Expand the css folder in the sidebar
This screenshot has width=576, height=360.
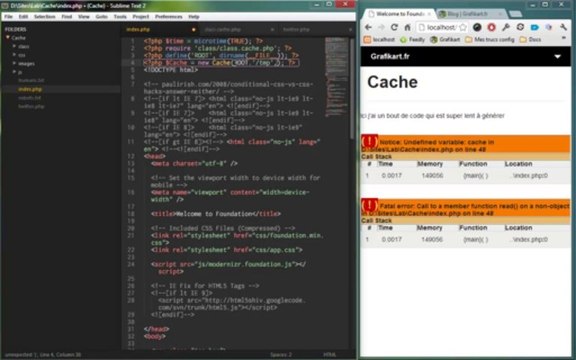(x=15, y=55)
